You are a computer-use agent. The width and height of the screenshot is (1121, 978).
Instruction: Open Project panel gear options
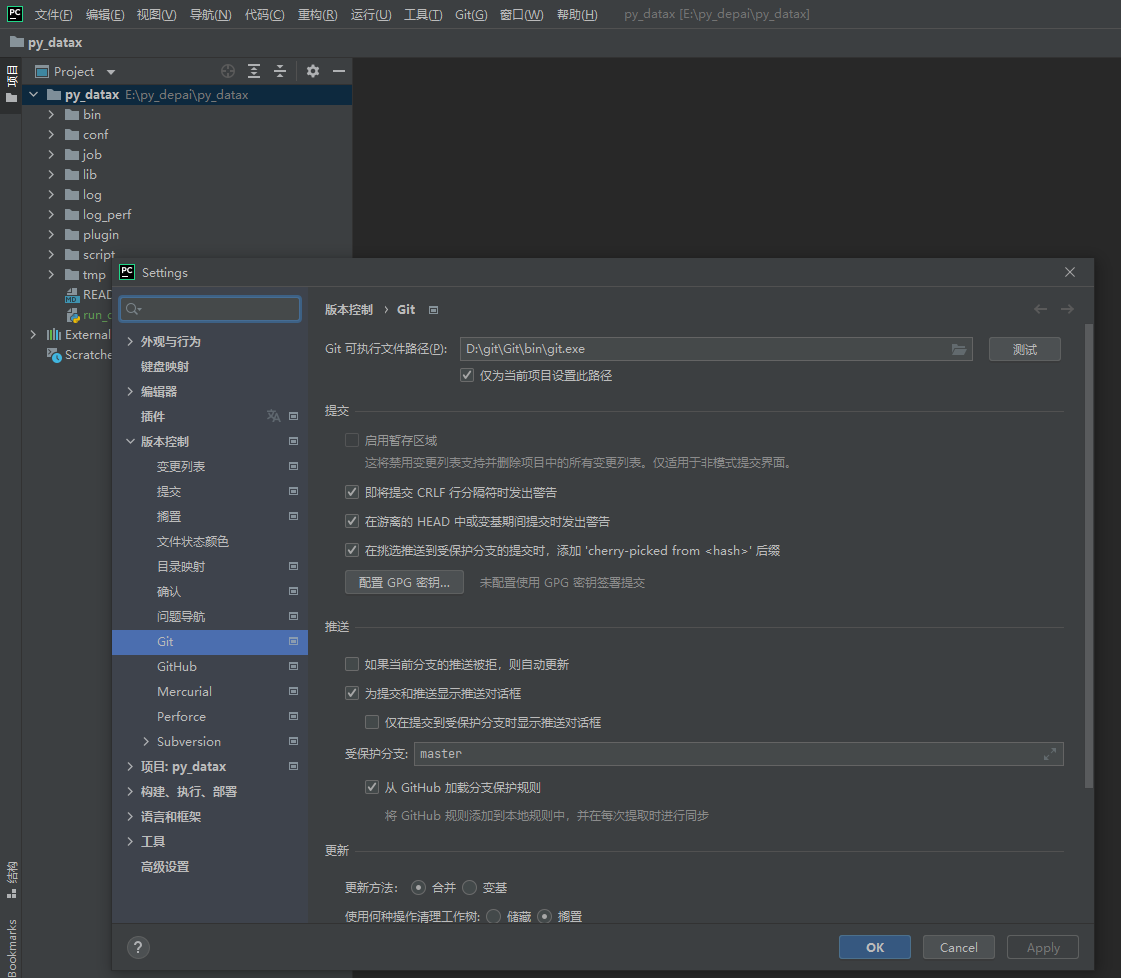coord(312,71)
